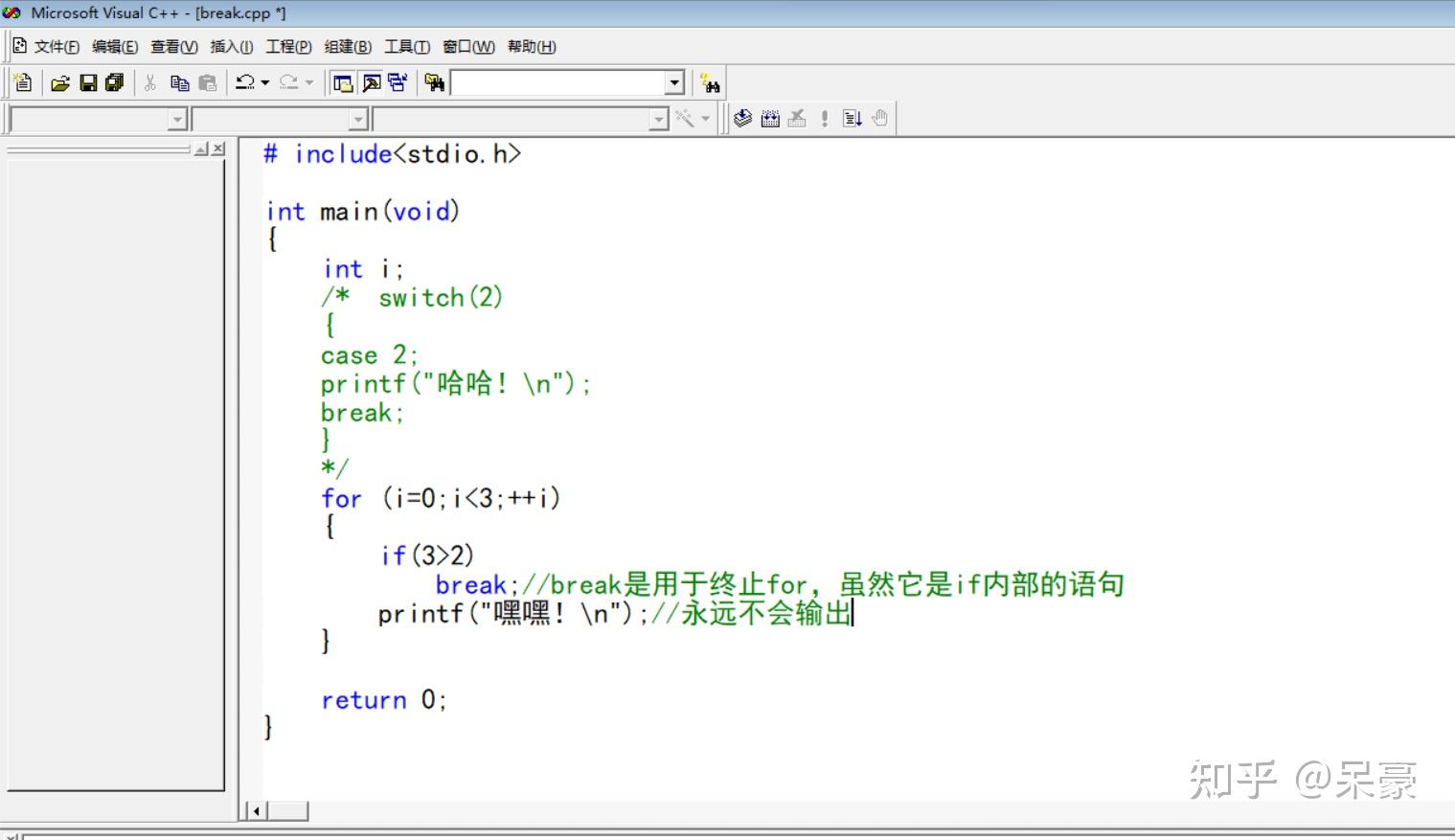Click the document icon left of 文件 menu
Image resolution: width=1455 pixels, height=840 pixels.
pos(19,46)
